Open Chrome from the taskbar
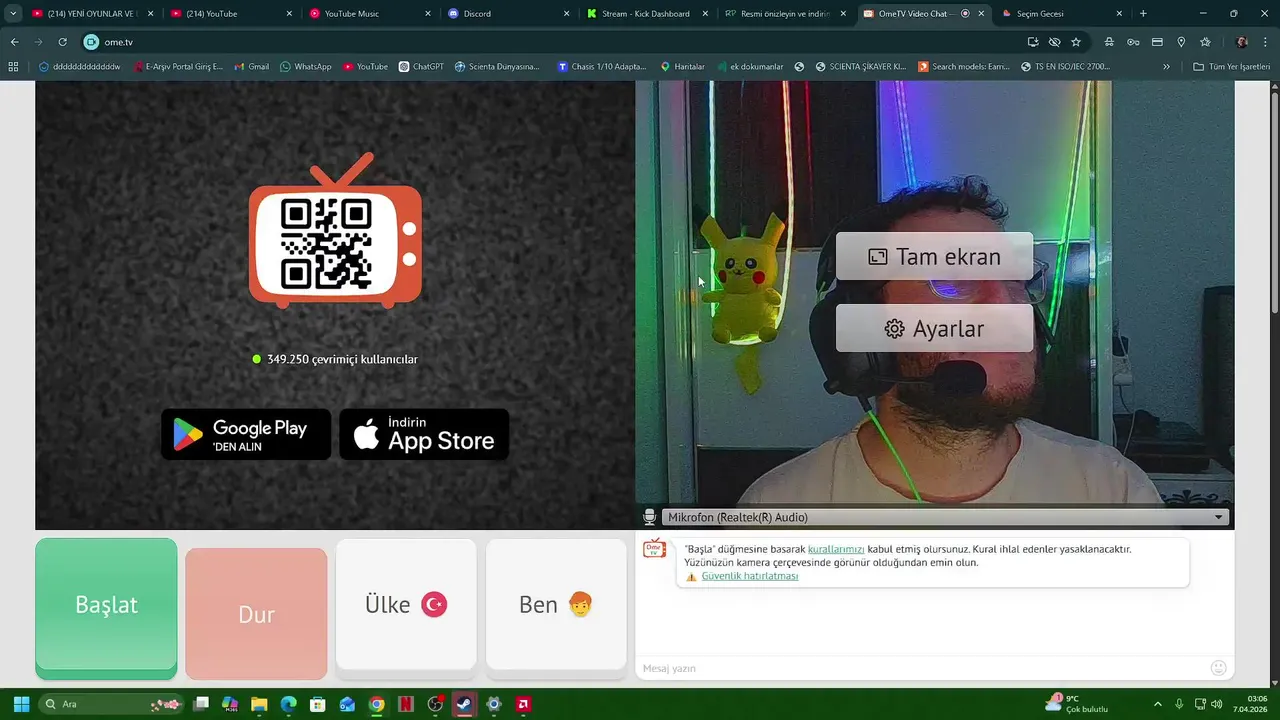The image size is (1280, 720). pyautogui.click(x=376, y=704)
